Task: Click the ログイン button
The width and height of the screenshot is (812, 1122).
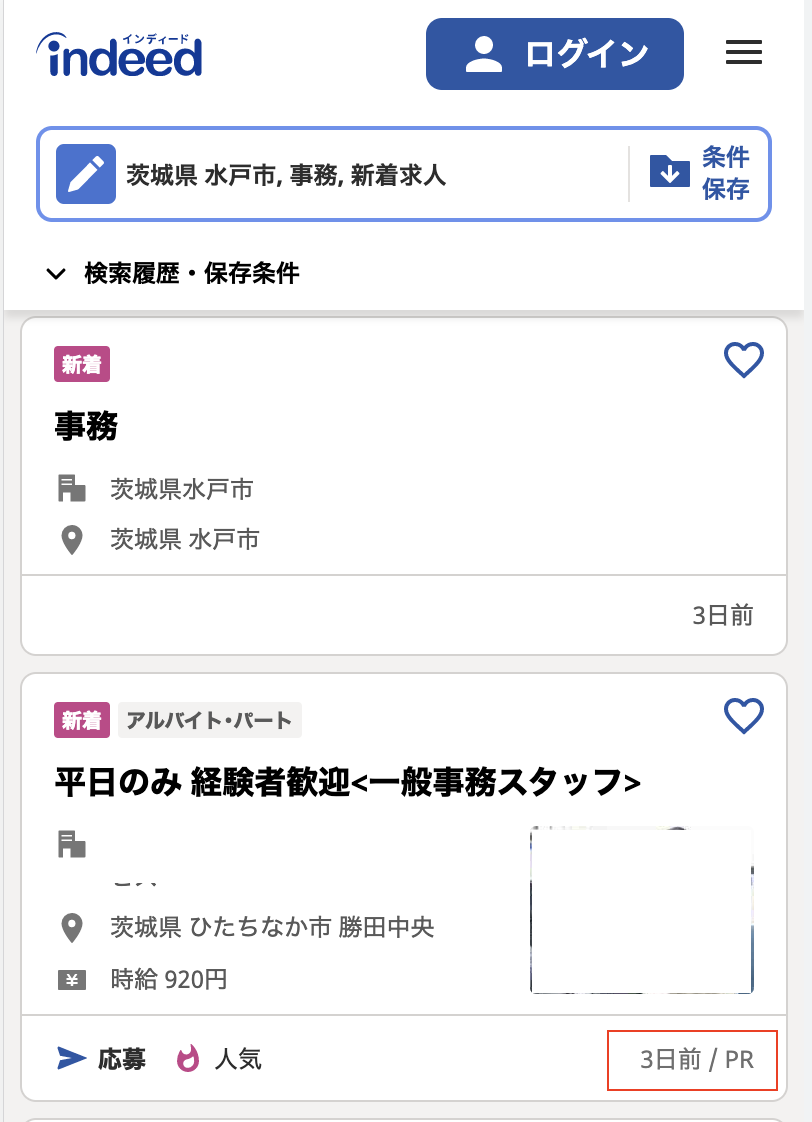Action: point(554,54)
